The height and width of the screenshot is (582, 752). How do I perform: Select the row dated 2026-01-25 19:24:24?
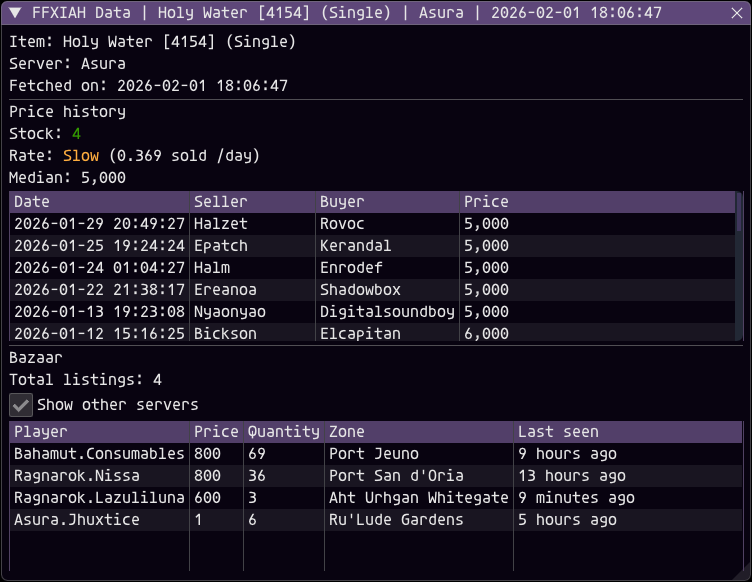[x=372, y=245]
